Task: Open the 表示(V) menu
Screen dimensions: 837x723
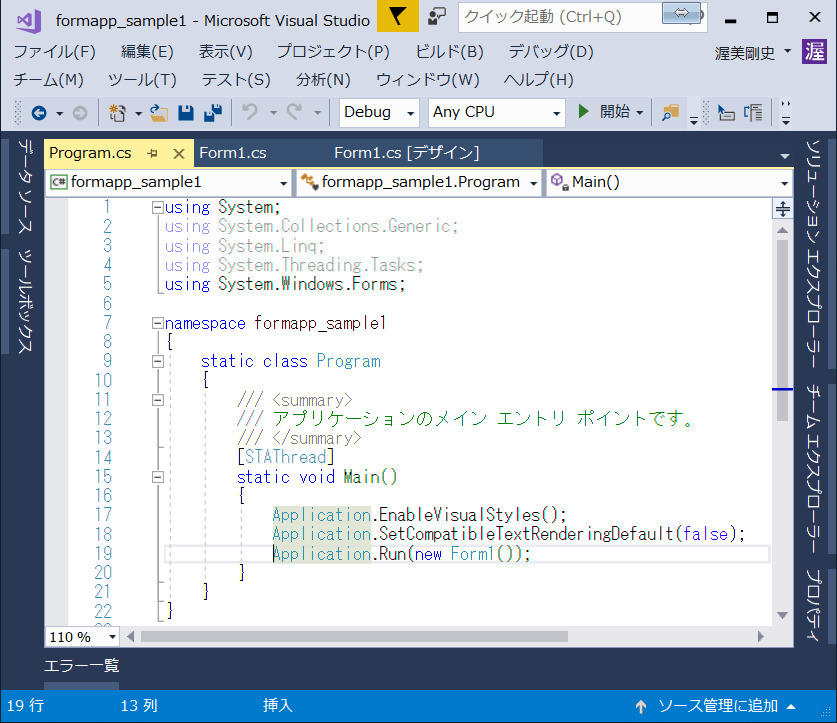Action: (225, 52)
